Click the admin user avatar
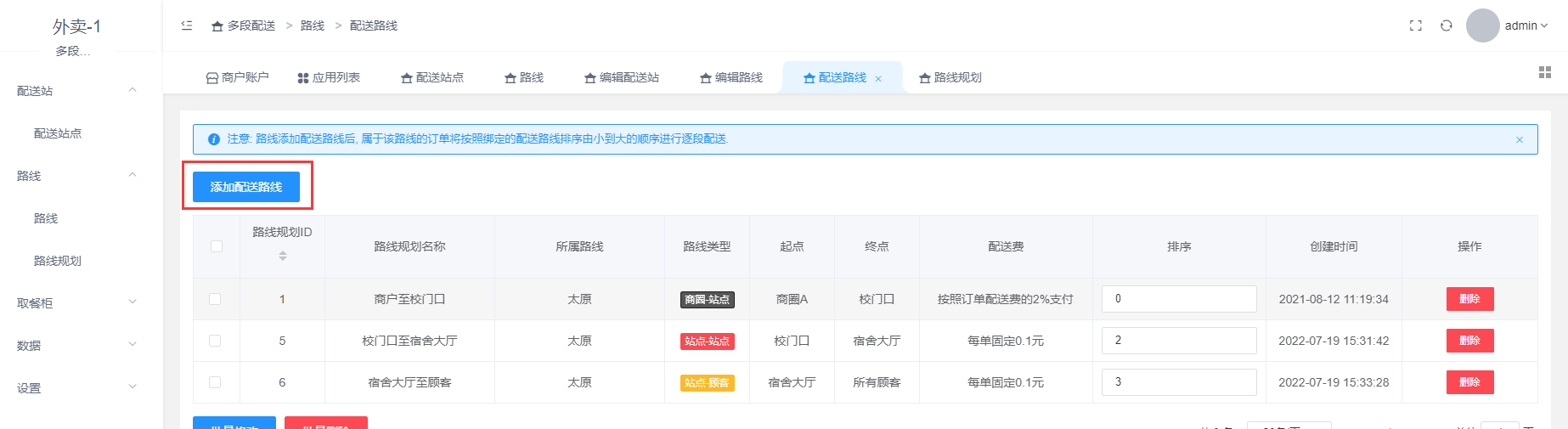 [x=1482, y=25]
